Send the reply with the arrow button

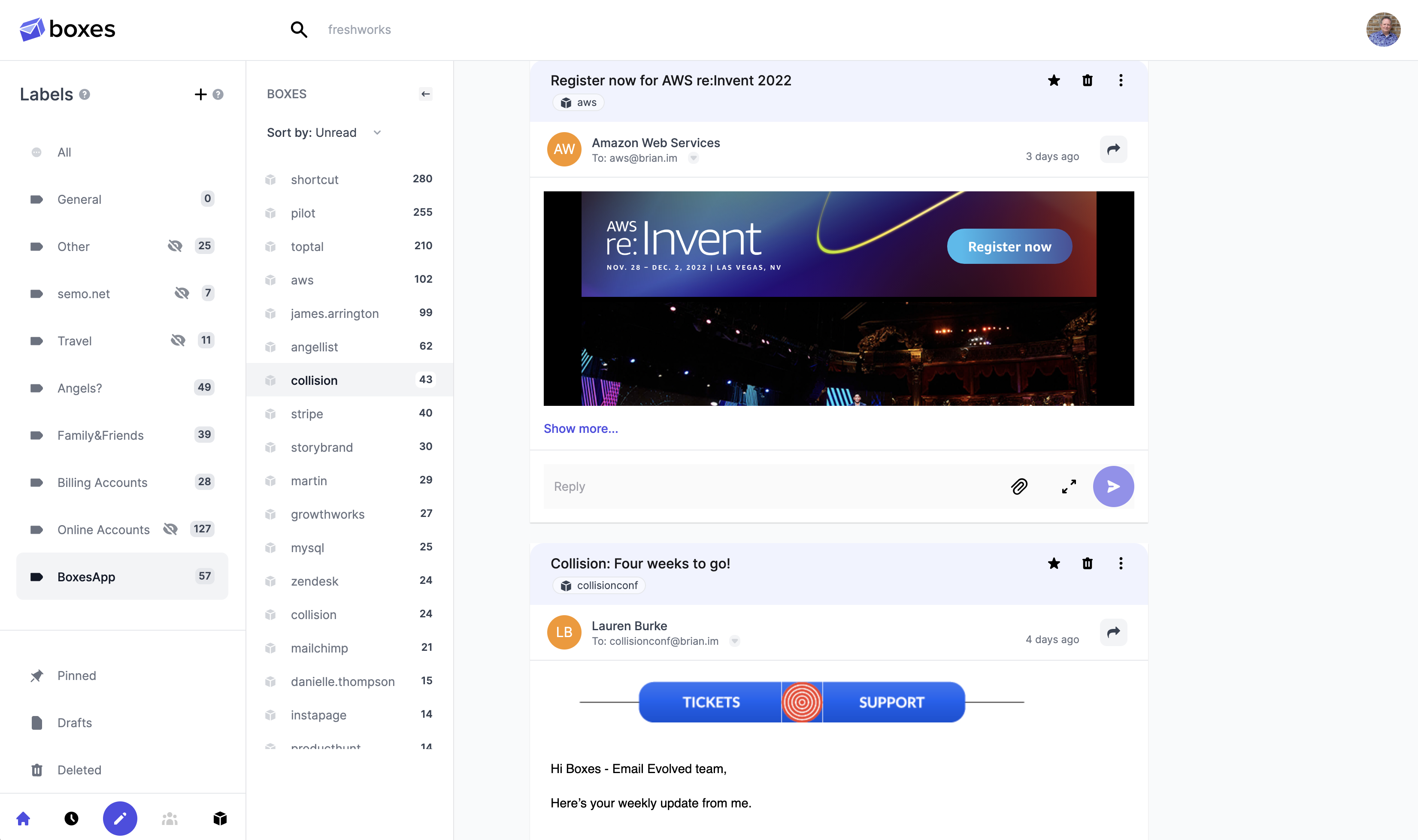(1113, 487)
